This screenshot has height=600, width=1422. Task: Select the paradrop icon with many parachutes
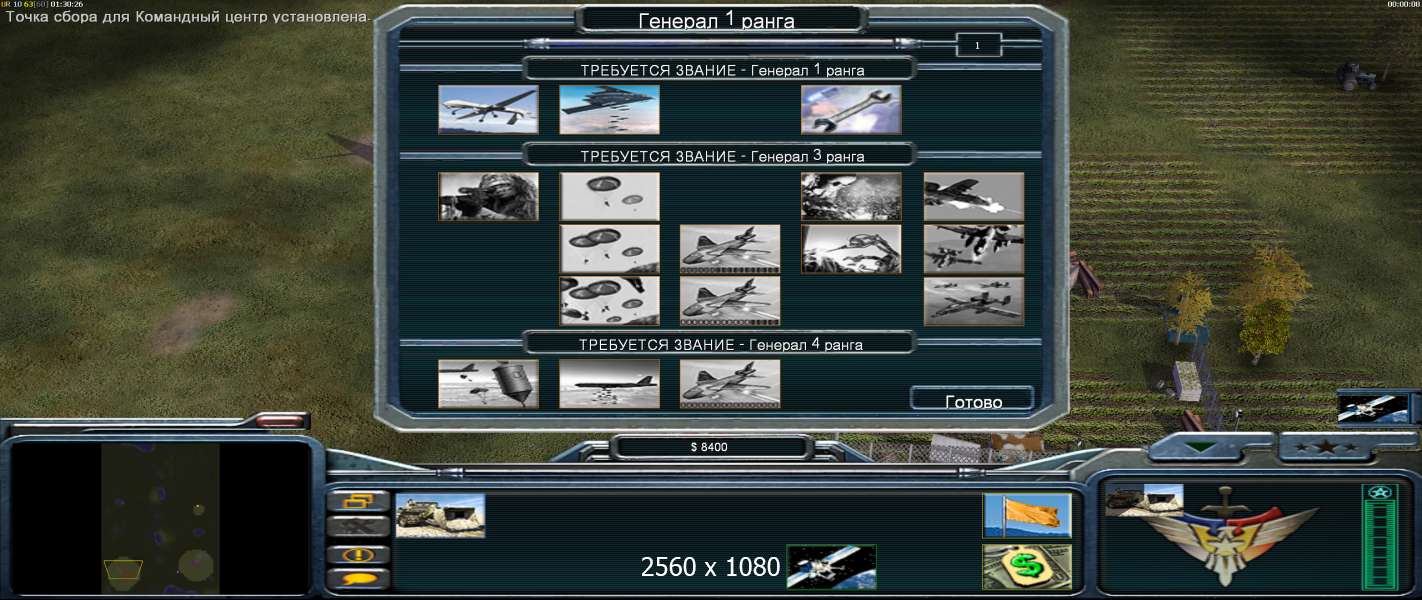pos(609,301)
